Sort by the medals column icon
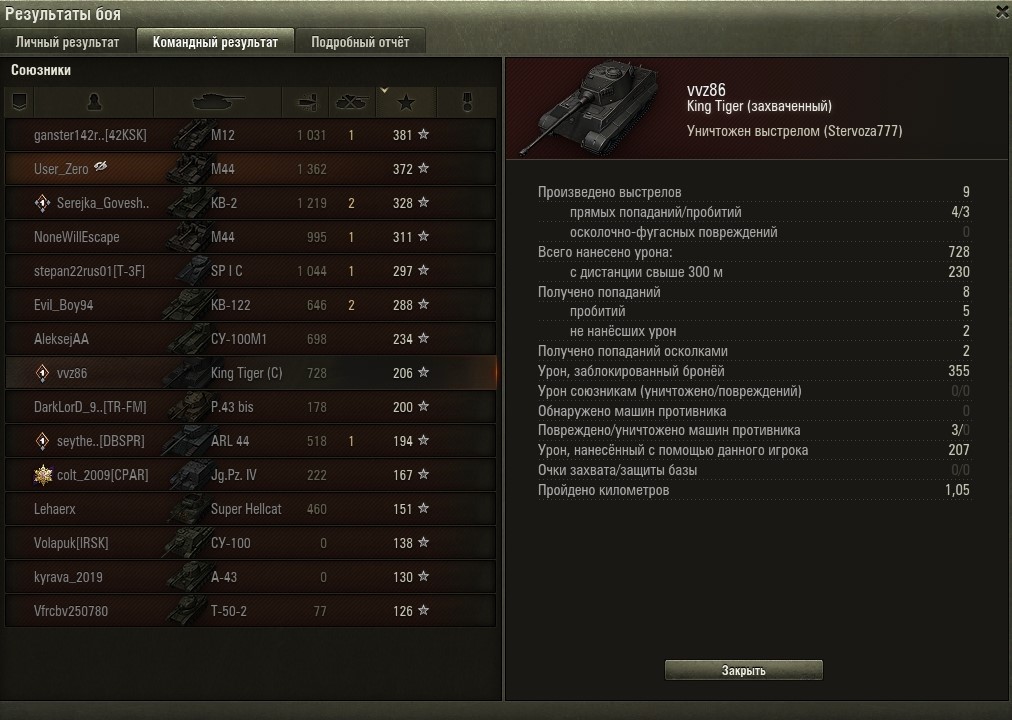This screenshot has height=720, width=1012. pyautogui.click(x=467, y=102)
